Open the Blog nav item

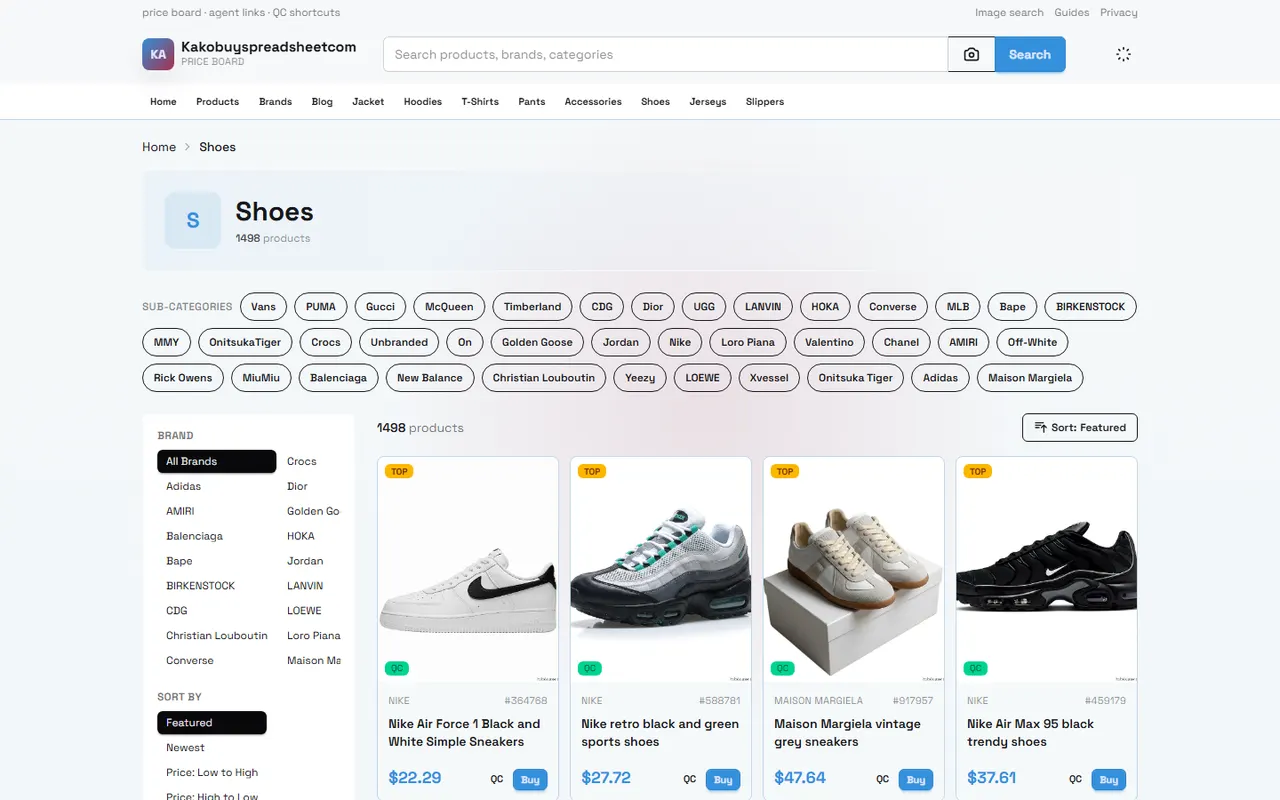coord(322,102)
